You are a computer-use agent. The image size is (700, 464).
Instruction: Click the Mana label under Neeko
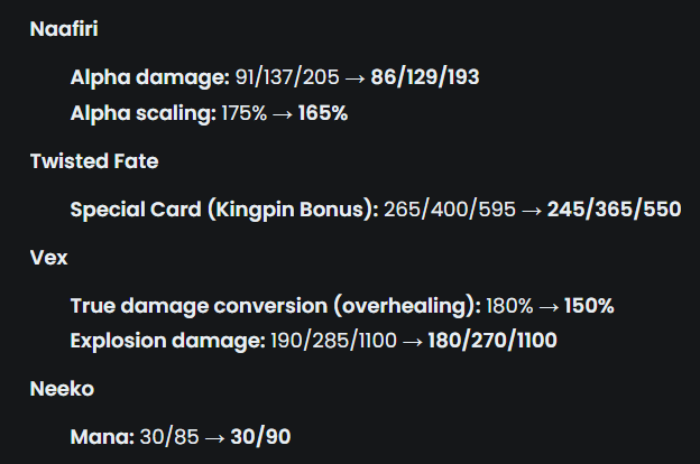click(x=102, y=437)
